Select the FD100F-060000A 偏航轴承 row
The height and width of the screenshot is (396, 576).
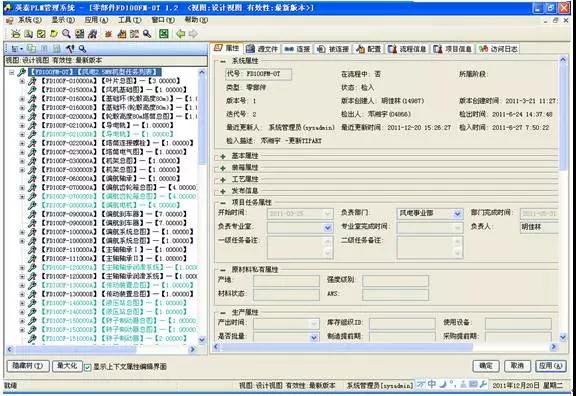(110, 179)
